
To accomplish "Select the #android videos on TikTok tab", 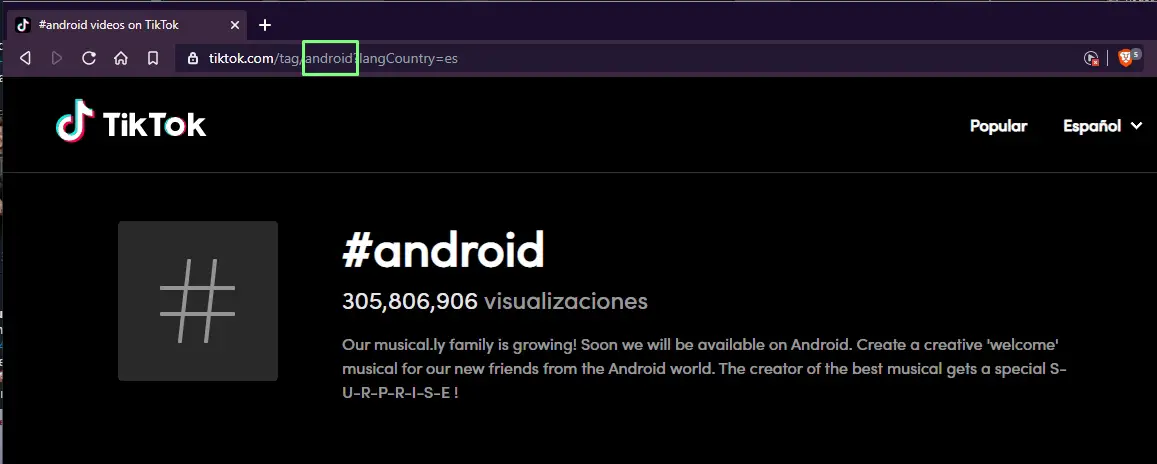I will tap(127, 25).
